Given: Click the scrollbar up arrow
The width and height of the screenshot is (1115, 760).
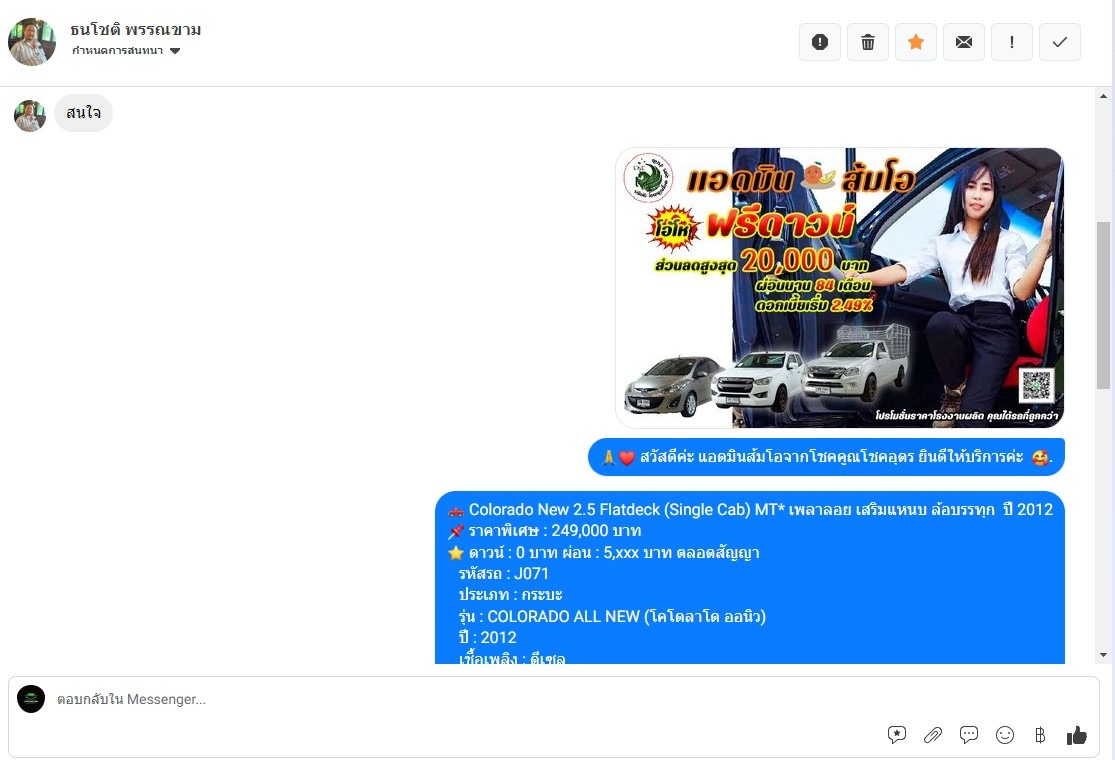Looking at the screenshot, I should point(1103,96).
